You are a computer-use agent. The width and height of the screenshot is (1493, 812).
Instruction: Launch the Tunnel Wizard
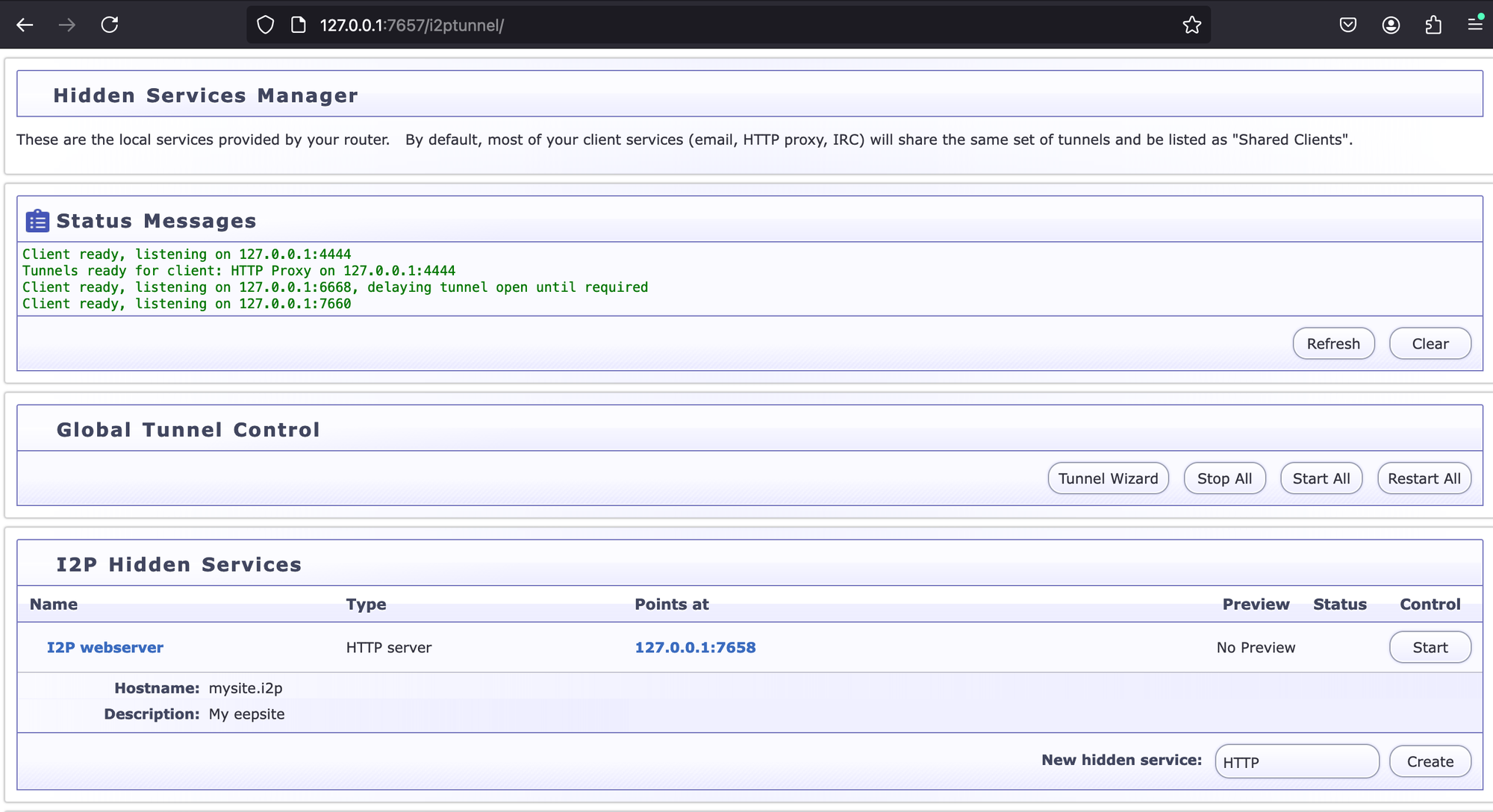point(1108,478)
